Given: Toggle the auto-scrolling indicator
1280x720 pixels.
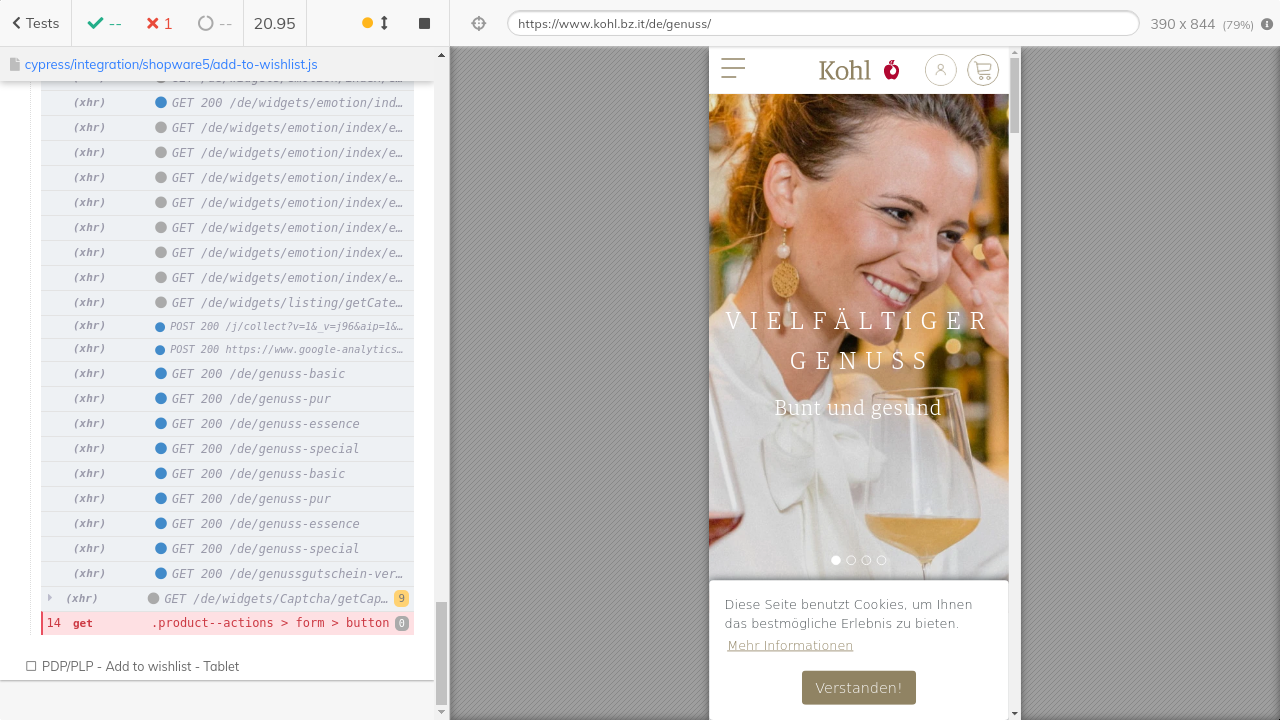Looking at the screenshot, I should tap(375, 23).
